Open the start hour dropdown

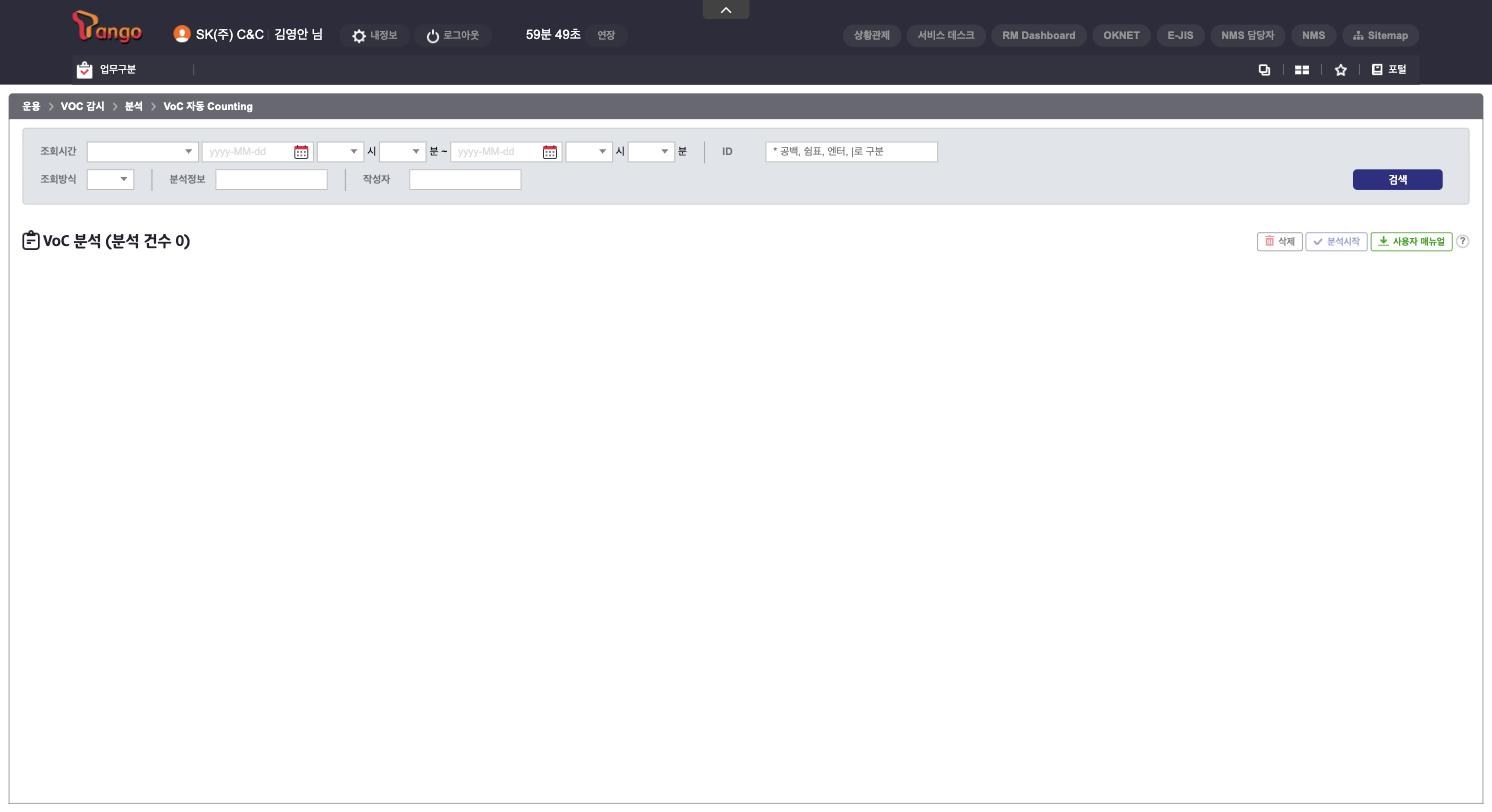tap(340, 152)
